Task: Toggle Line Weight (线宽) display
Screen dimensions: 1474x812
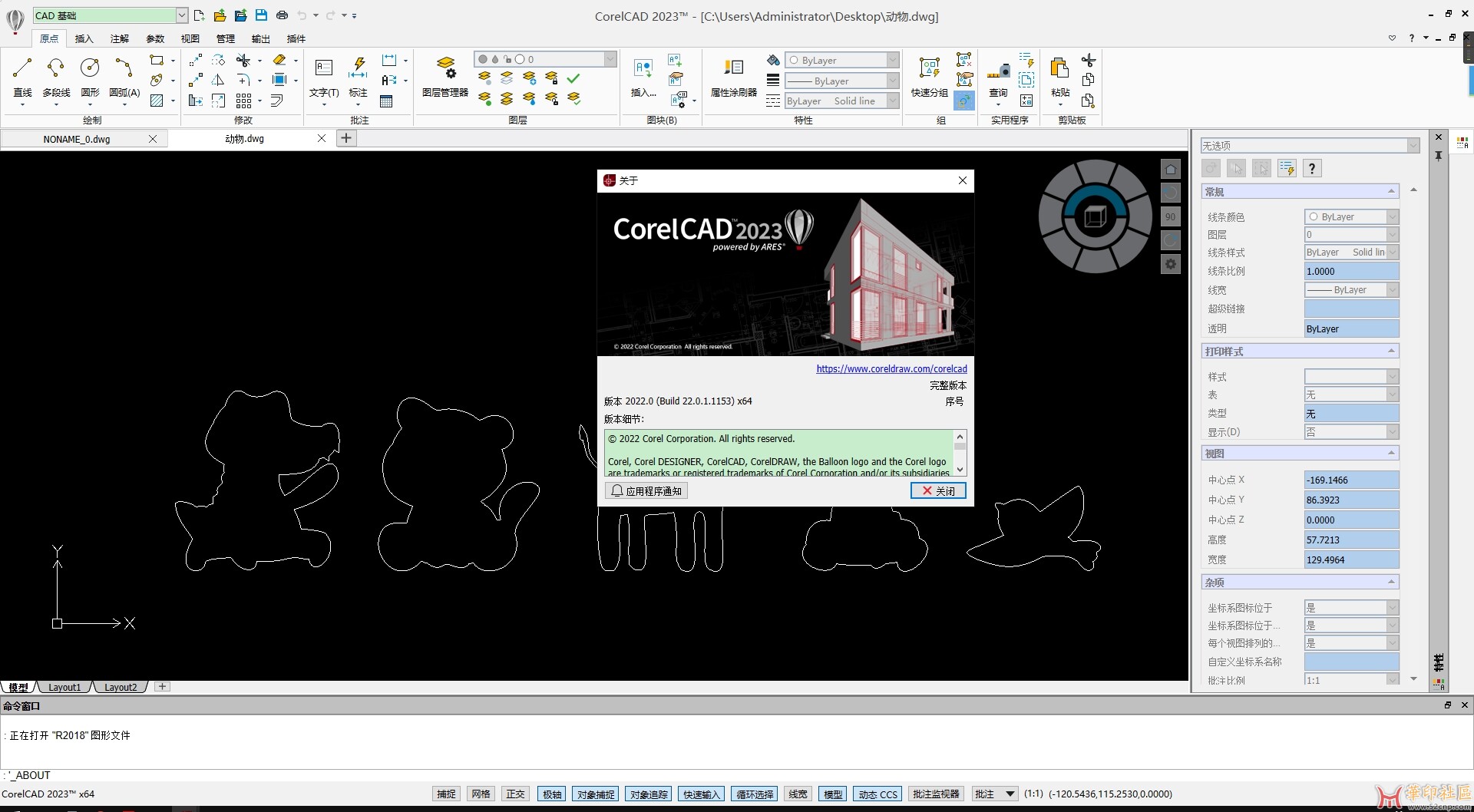Action: (x=798, y=794)
